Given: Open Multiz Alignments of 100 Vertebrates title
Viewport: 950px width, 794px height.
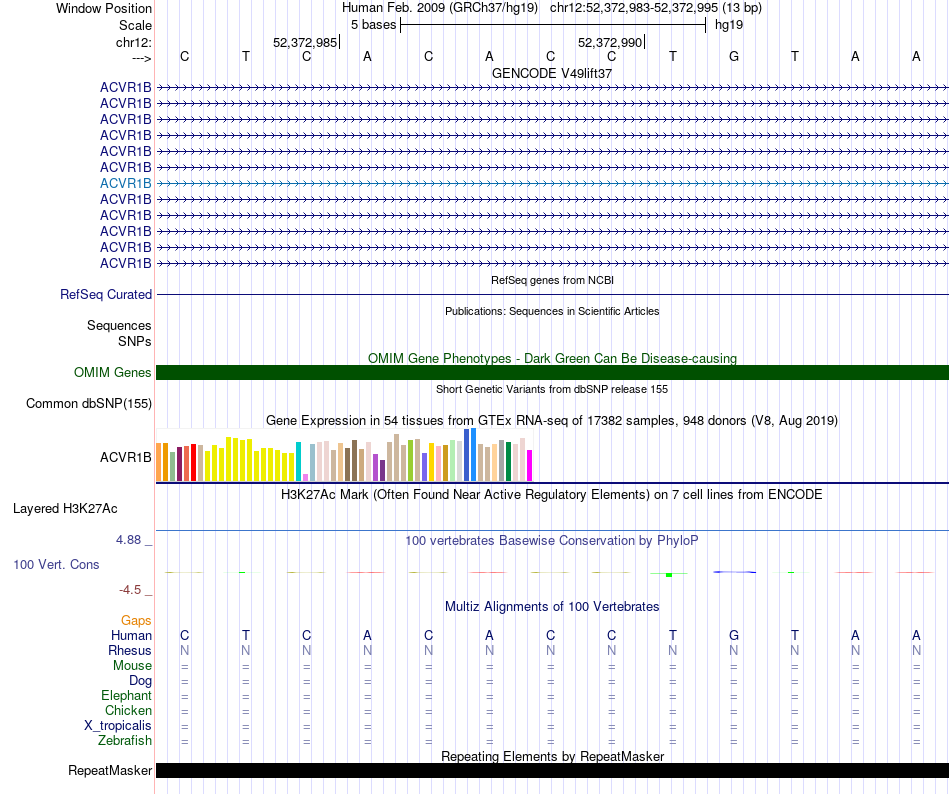Looking at the screenshot, I should (552, 606).
